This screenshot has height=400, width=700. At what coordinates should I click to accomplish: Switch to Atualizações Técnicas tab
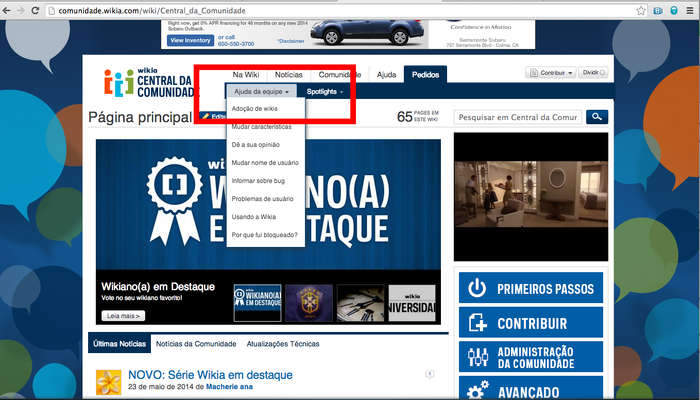click(x=283, y=344)
